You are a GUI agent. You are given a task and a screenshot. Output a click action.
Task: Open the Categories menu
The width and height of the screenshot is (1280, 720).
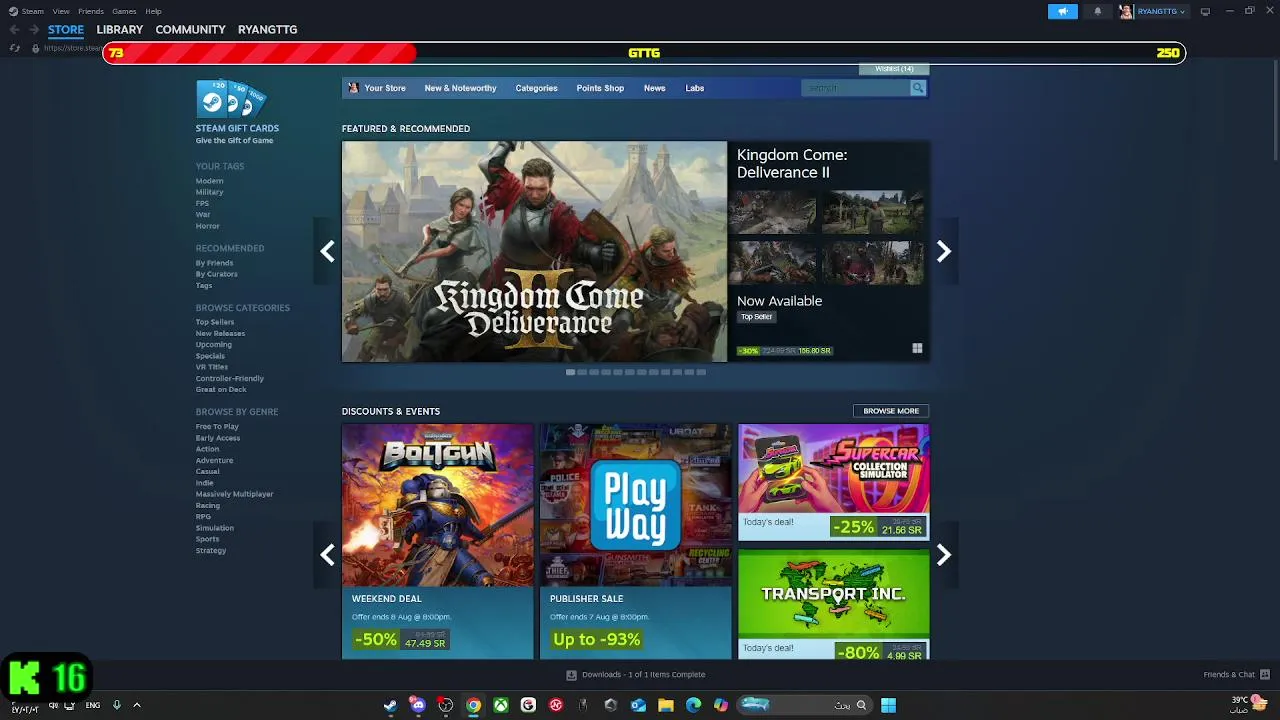[536, 88]
